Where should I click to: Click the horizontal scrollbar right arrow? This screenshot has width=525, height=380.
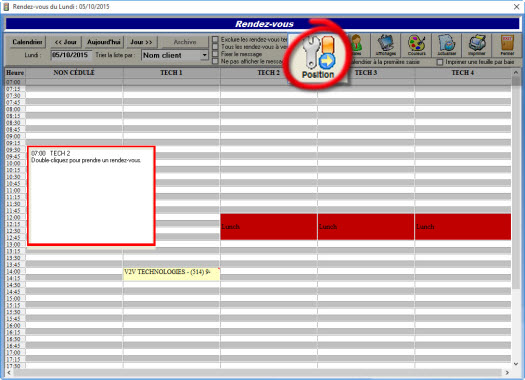coord(507,372)
